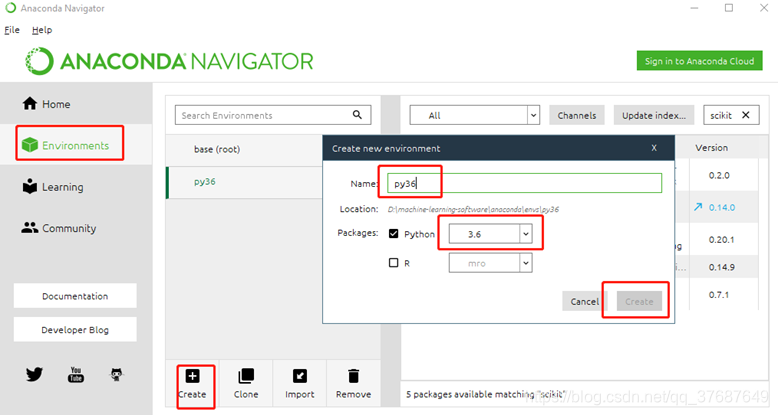
Task: Click Sign in to Anaconda Cloud
Action: point(700,61)
